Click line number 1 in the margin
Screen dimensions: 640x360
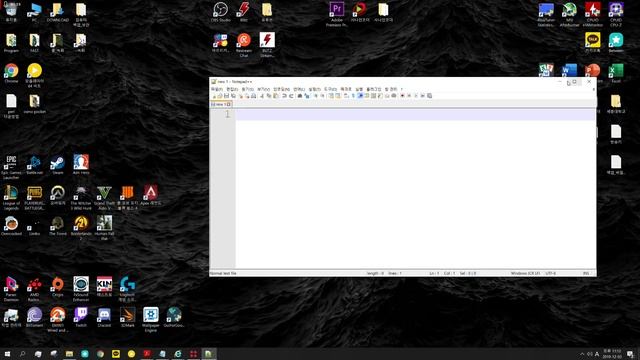click(x=227, y=115)
